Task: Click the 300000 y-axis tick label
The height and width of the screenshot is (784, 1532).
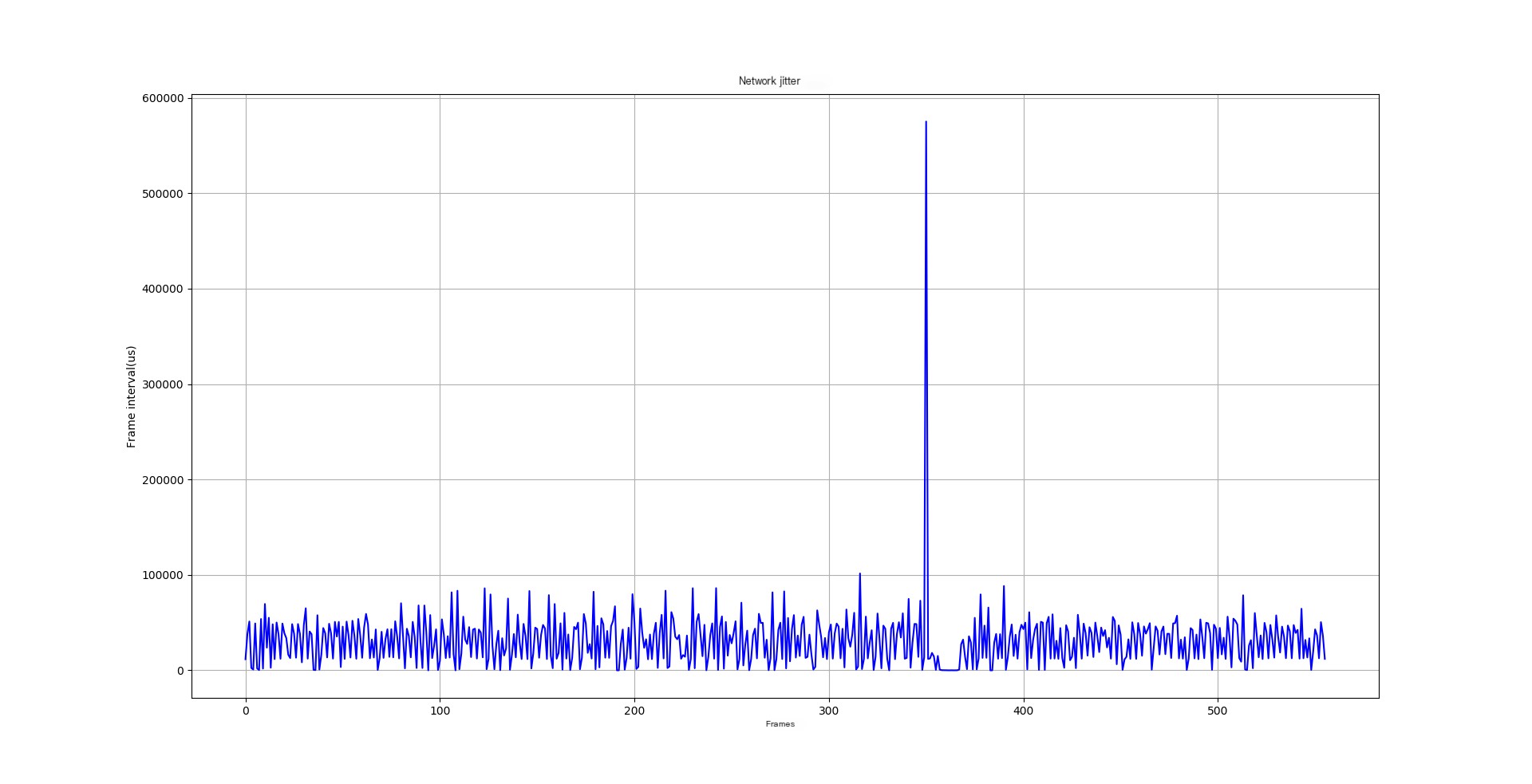Action: 164,384
